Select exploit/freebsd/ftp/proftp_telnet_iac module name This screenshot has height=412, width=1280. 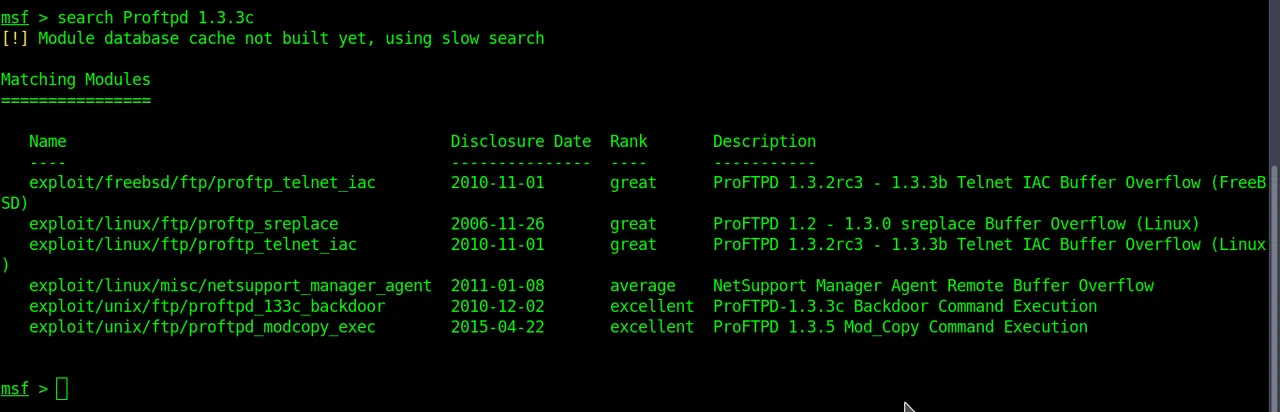point(203,183)
